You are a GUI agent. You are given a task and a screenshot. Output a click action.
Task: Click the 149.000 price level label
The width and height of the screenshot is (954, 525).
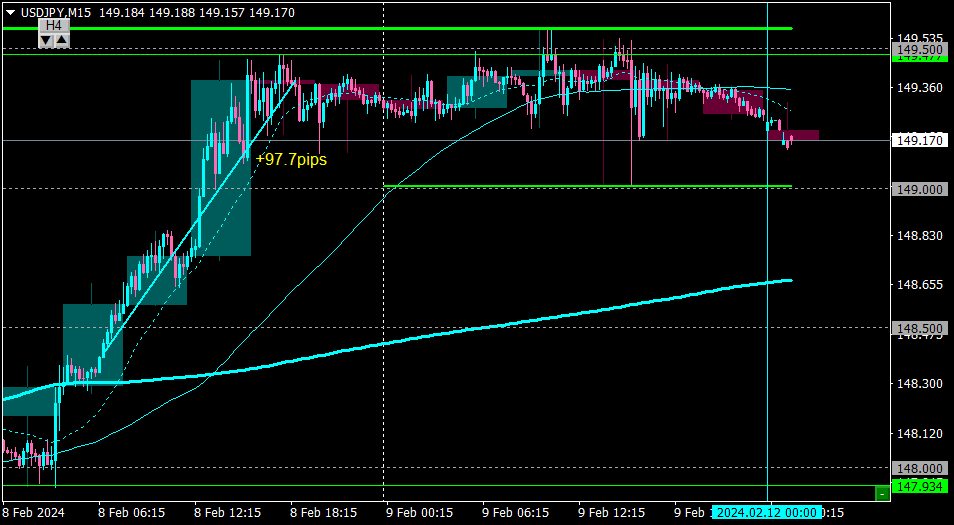[920, 189]
